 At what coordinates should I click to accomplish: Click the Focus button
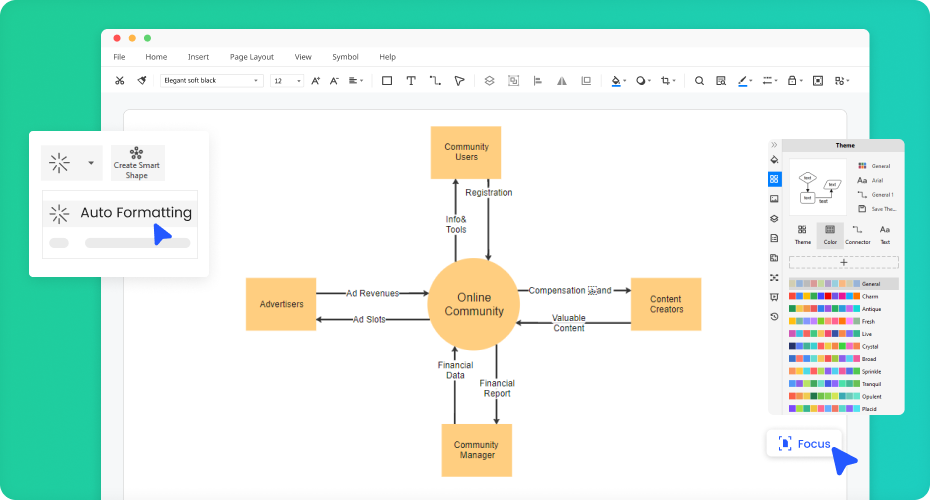(x=805, y=443)
